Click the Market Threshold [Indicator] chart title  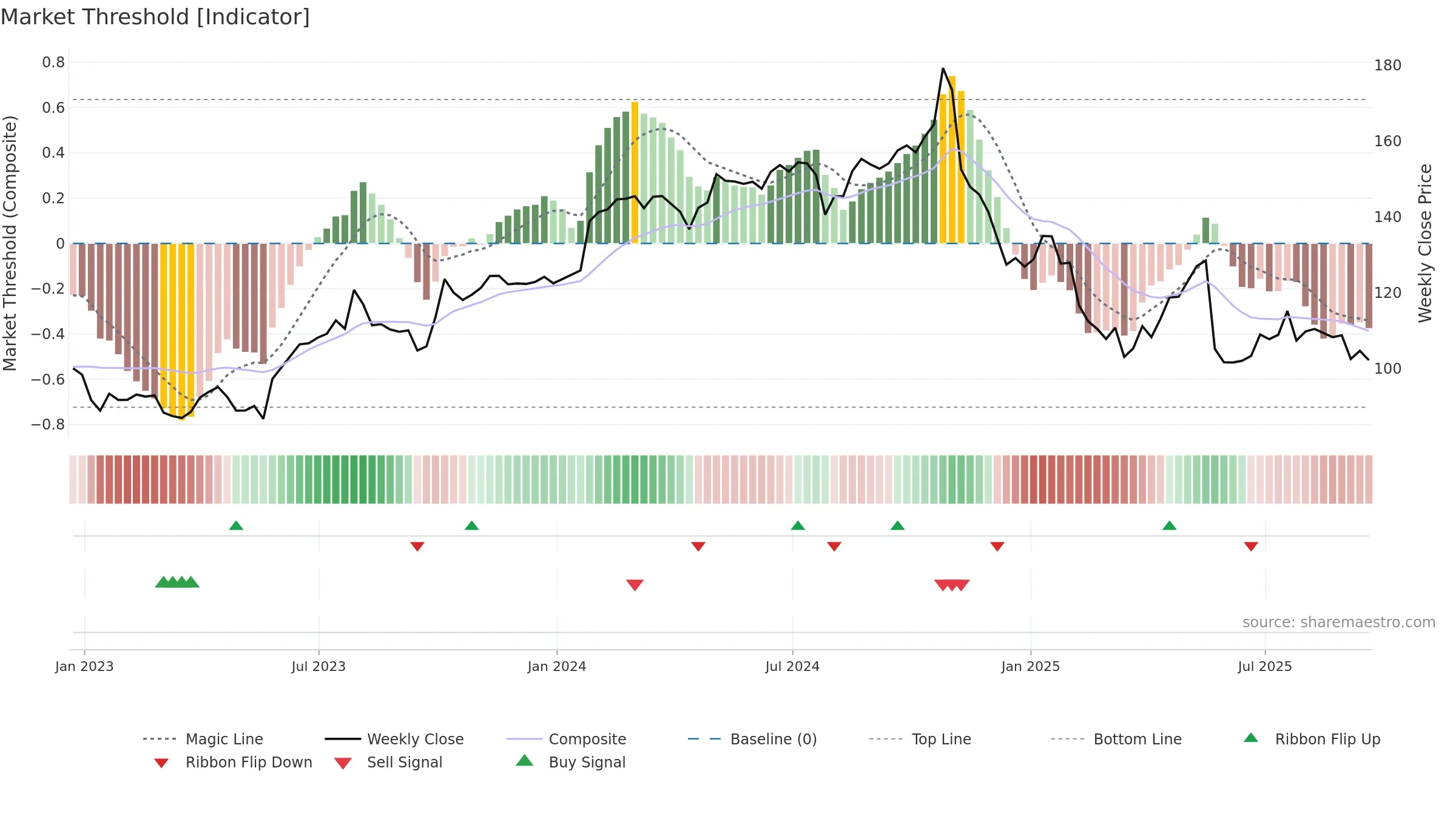click(x=155, y=17)
